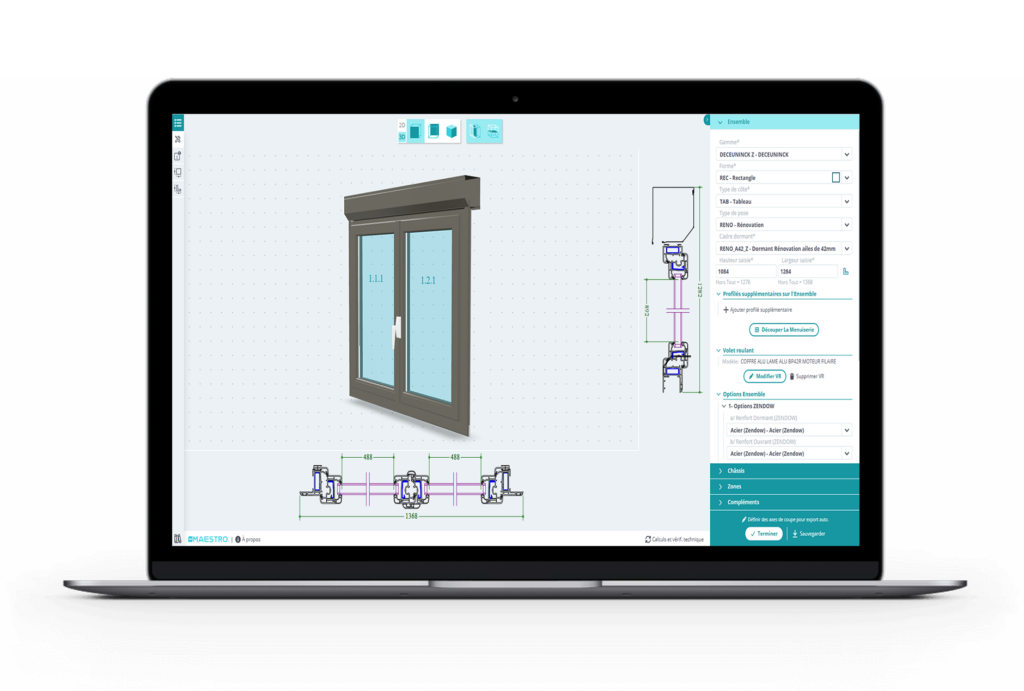1024x691 pixels.
Task: Click the Modifier VR button
Action: click(x=764, y=376)
